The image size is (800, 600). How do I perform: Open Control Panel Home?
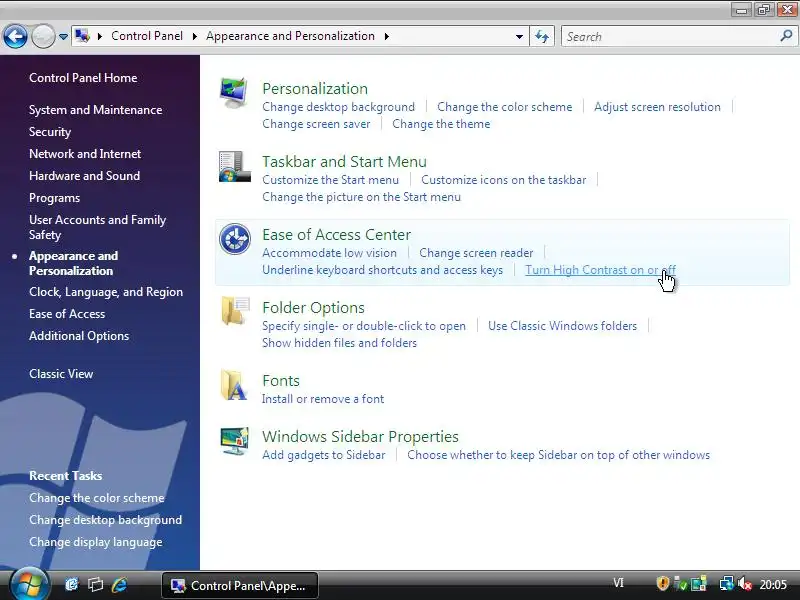click(x=83, y=78)
